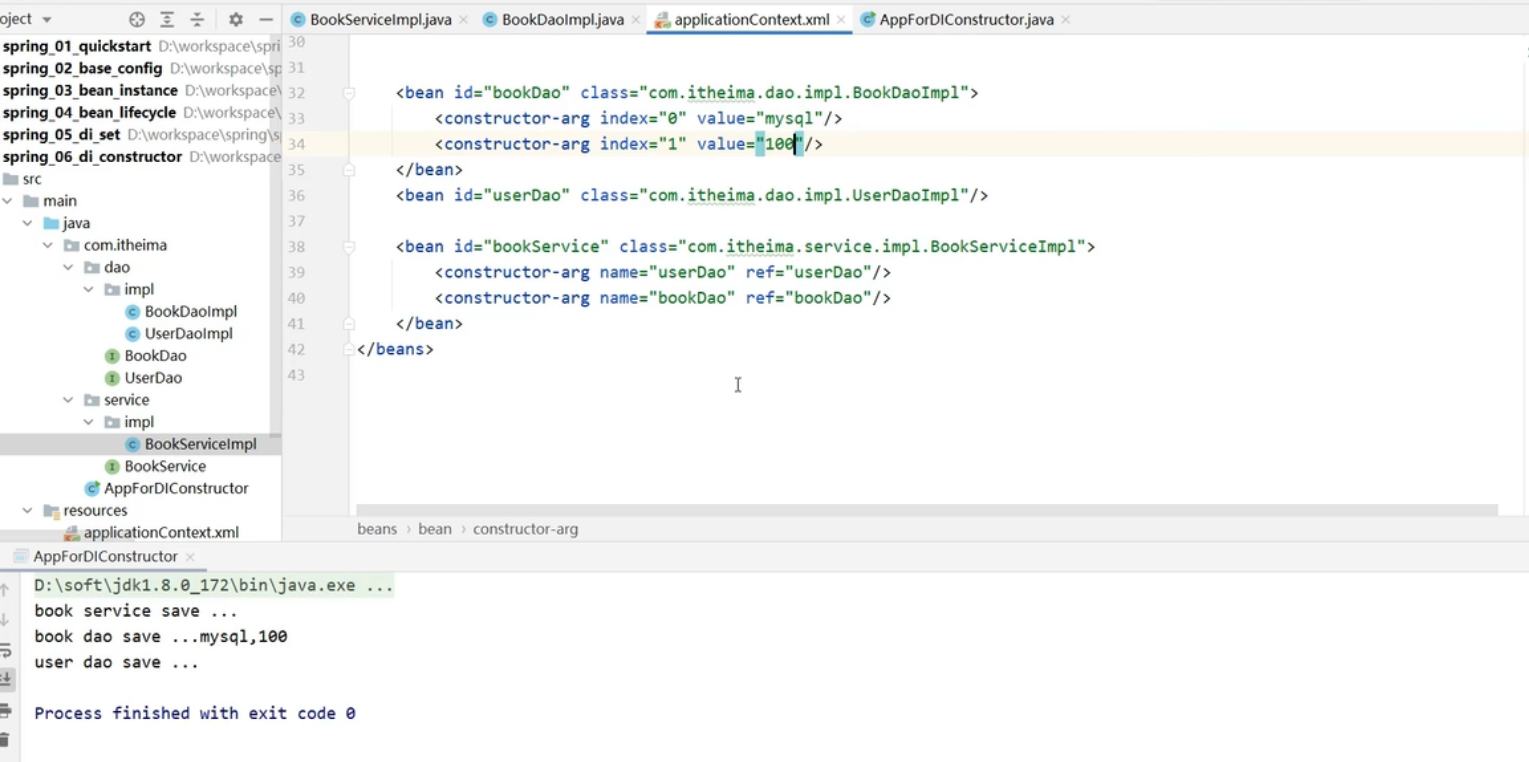Switch to BookDaoImpl.java tab
Screen dimensions: 1529x762
pyautogui.click(x=562, y=19)
